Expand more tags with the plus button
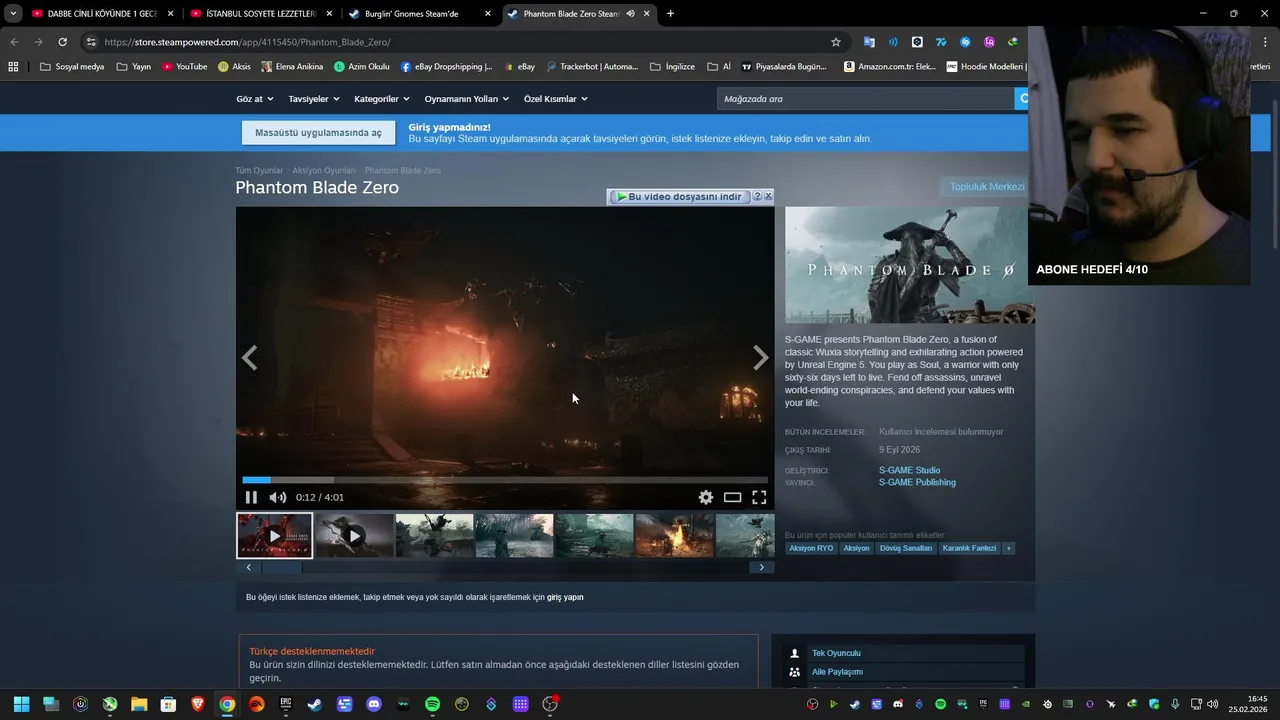Viewport: 1280px width, 720px height. (1008, 548)
